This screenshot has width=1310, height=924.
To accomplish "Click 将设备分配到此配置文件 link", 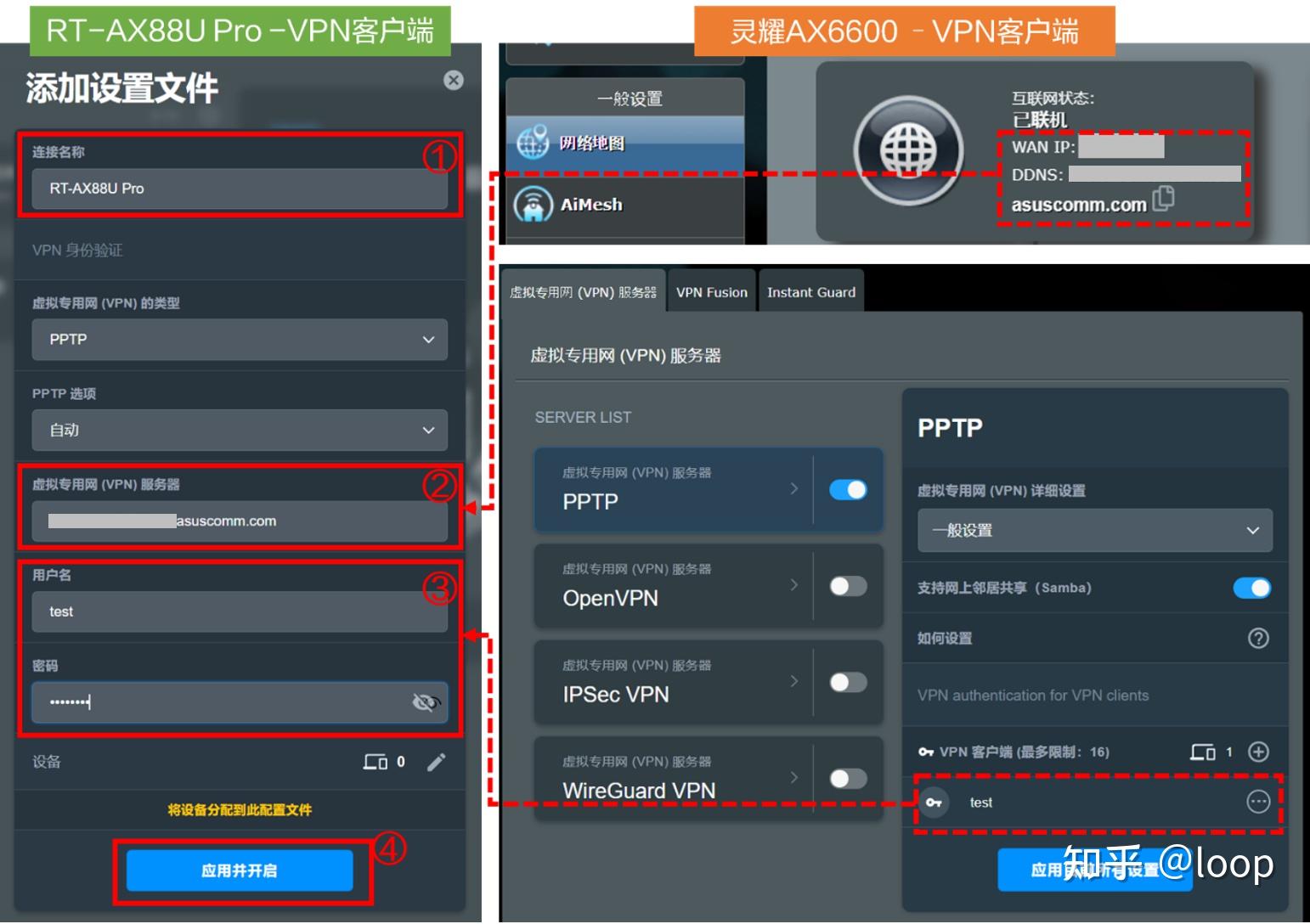I will (x=240, y=809).
